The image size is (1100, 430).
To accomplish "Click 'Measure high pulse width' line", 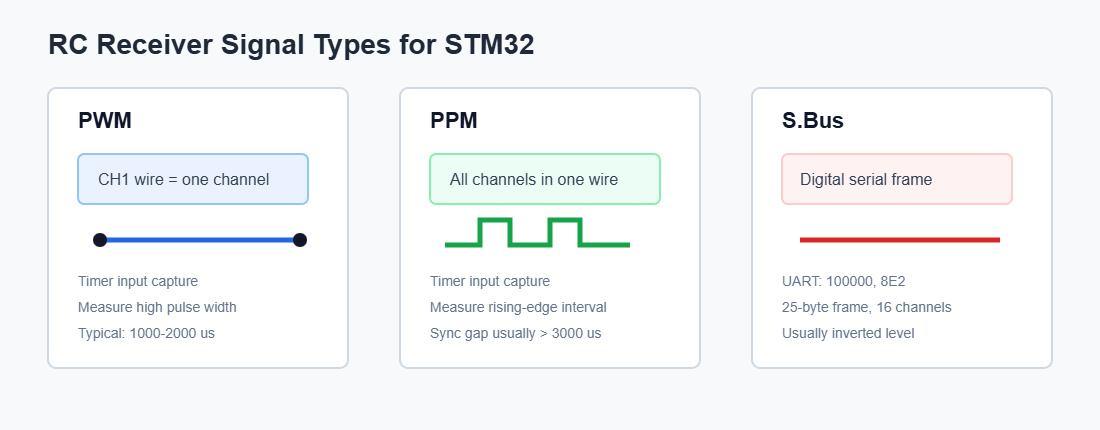I will pyautogui.click(x=157, y=307).
